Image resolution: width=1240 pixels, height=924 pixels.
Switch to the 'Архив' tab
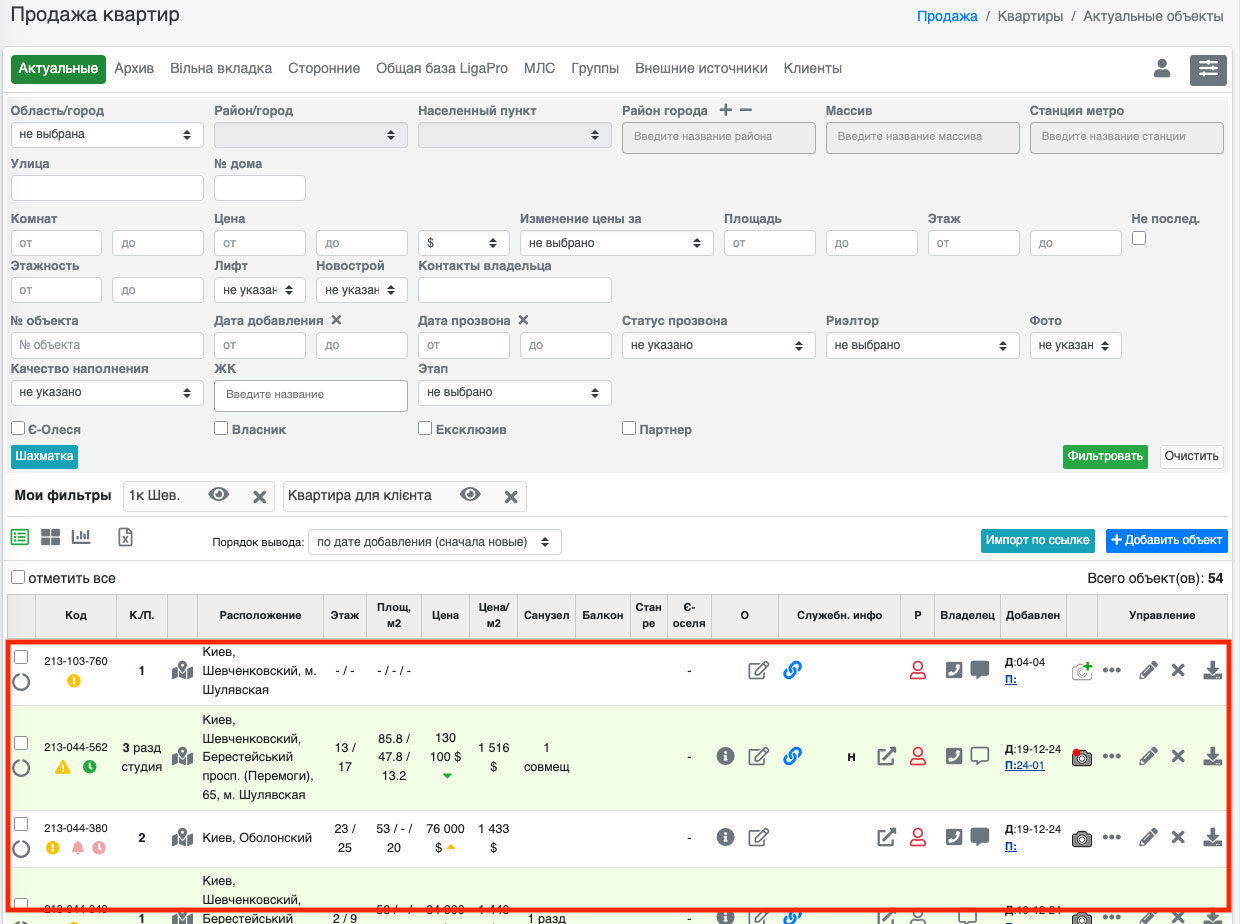point(134,69)
